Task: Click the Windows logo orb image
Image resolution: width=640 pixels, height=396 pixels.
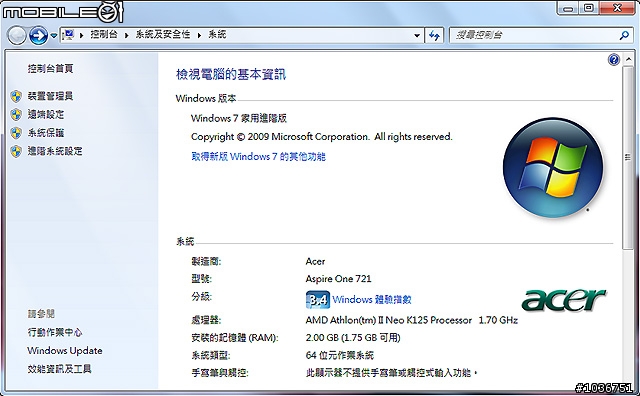Action: point(553,168)
